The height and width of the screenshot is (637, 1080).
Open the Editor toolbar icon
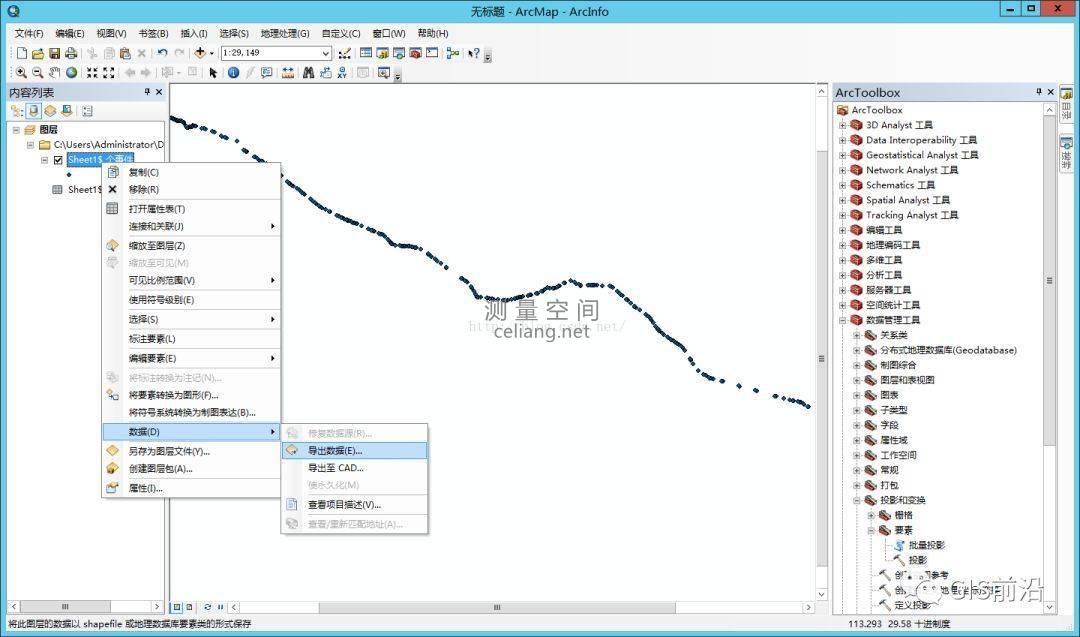coord(344,53)
